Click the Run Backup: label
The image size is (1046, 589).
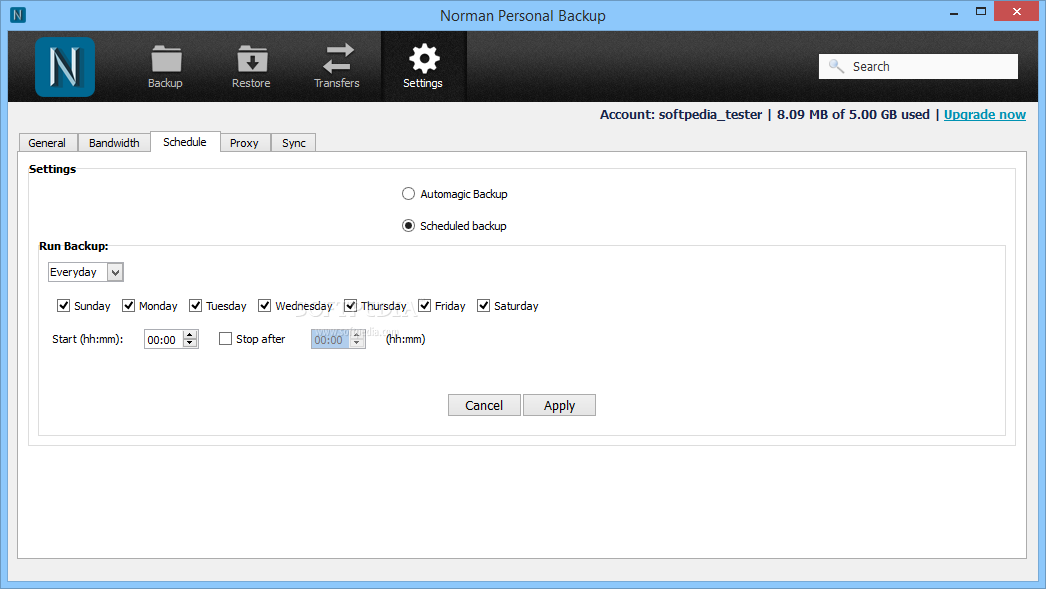coord(73,246)
